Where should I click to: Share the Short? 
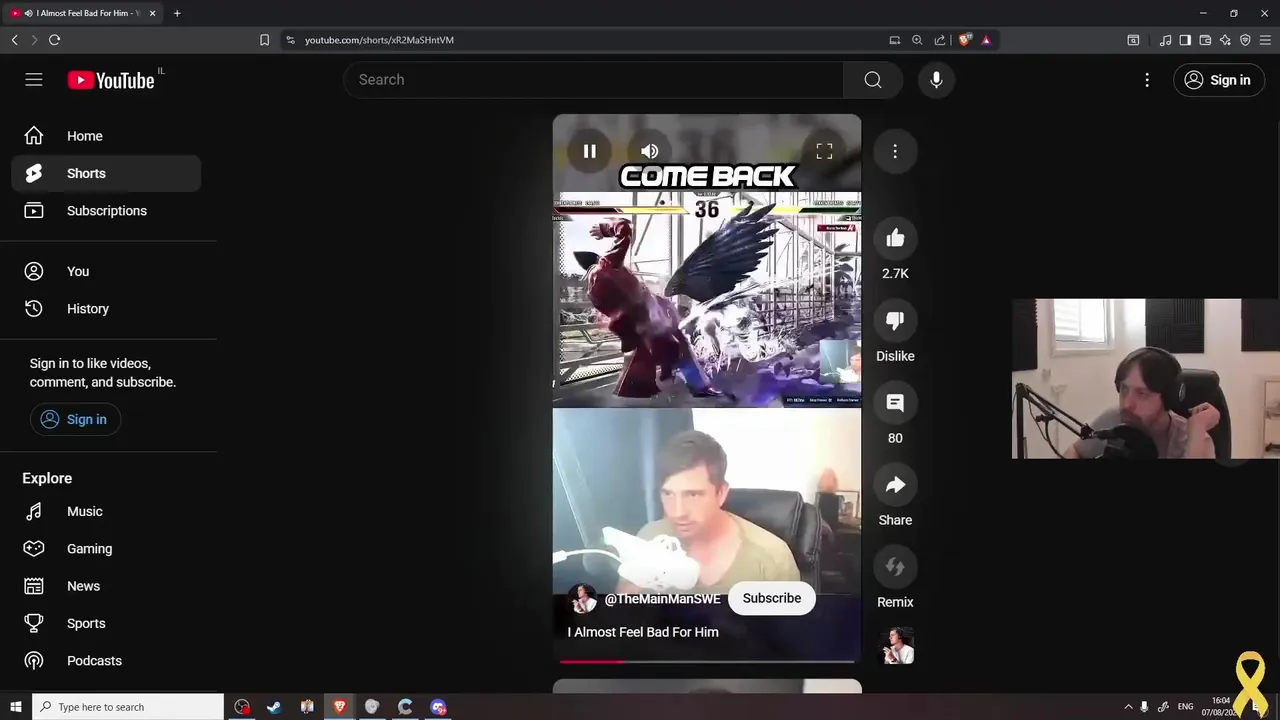click(x=895, y=485)
